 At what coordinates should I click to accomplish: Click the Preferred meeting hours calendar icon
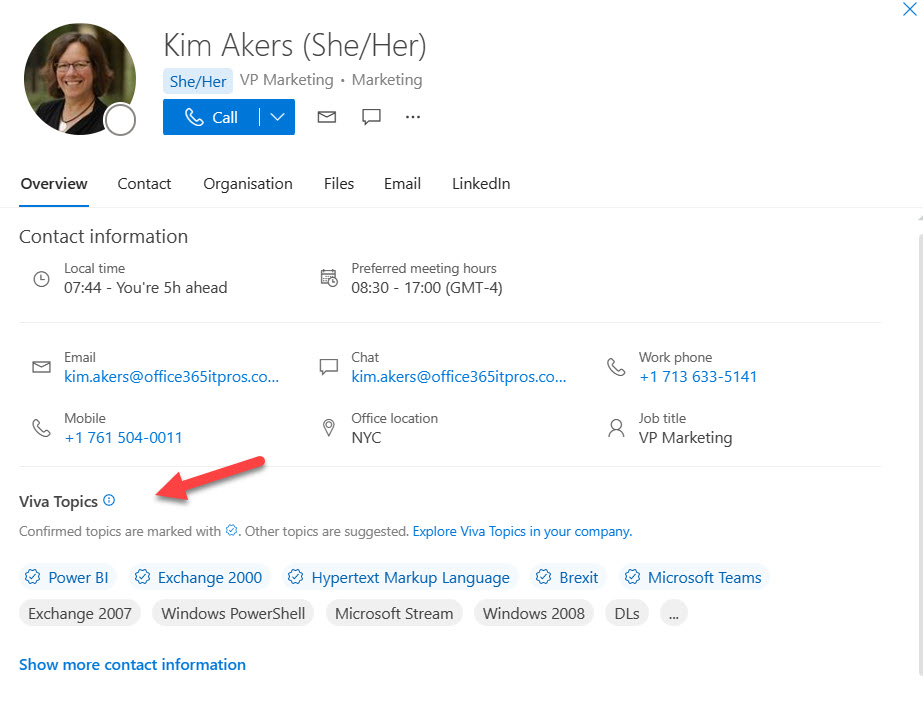pos(329,278)
